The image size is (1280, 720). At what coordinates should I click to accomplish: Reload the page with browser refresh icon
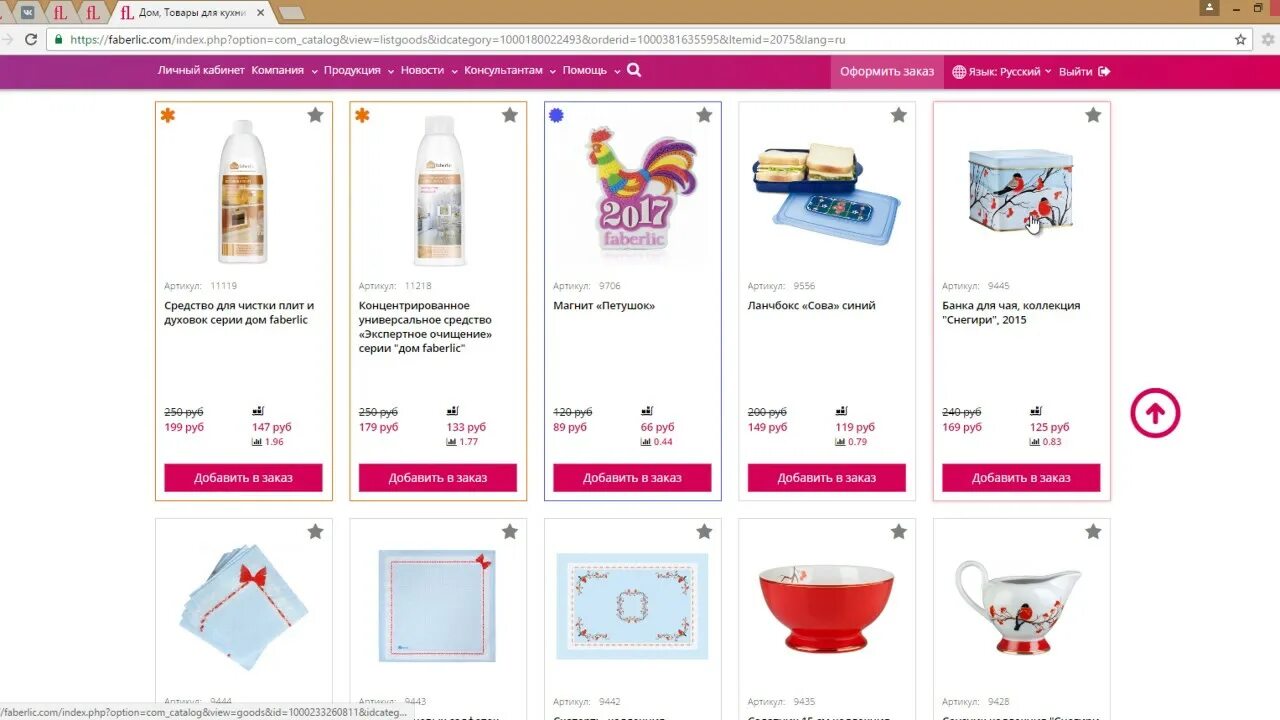(x=31, y=40)
